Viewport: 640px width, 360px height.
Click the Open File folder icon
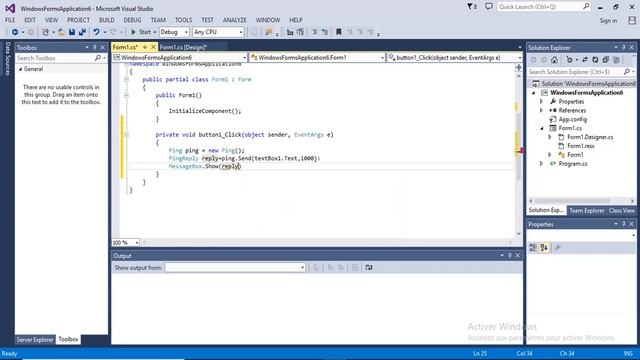[x=61, y=32]
